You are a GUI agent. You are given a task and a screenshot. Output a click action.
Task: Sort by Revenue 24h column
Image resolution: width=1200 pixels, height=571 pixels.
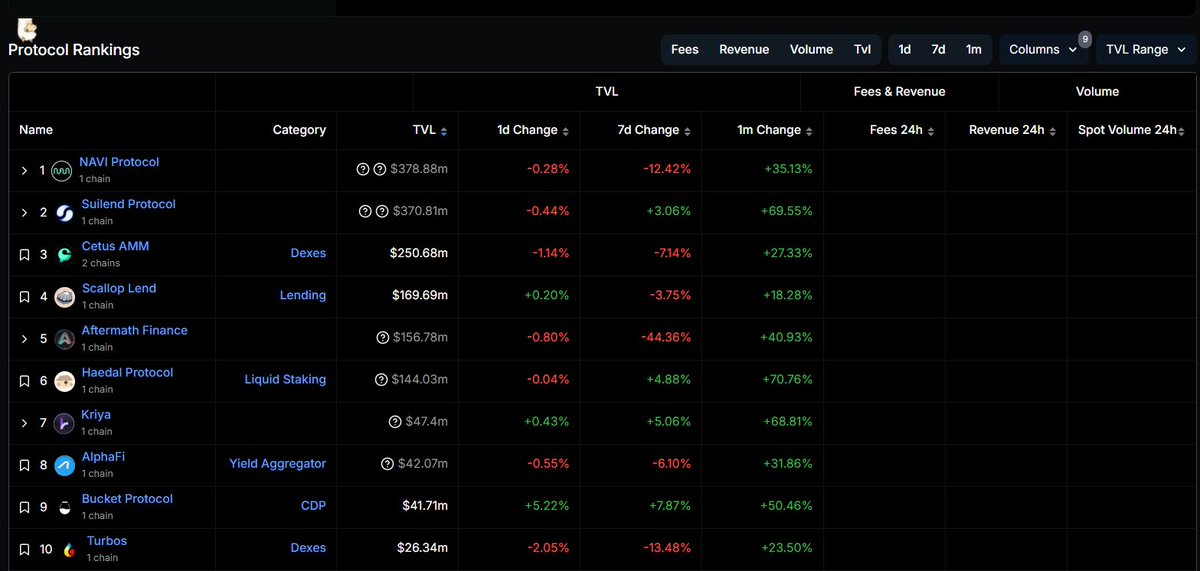(1054, 131)
